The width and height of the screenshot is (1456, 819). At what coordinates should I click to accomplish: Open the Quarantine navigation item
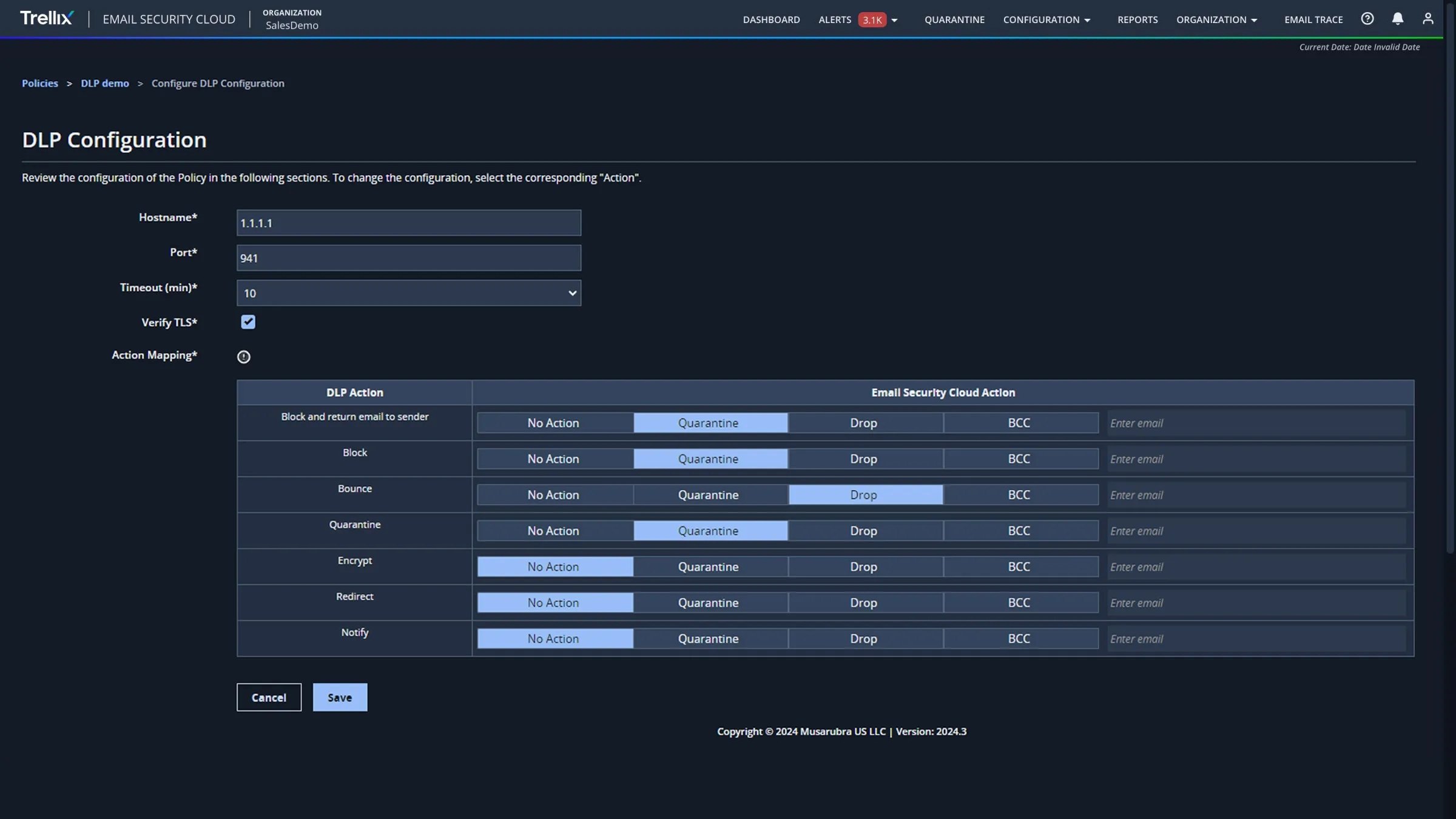tap(954, 19)
